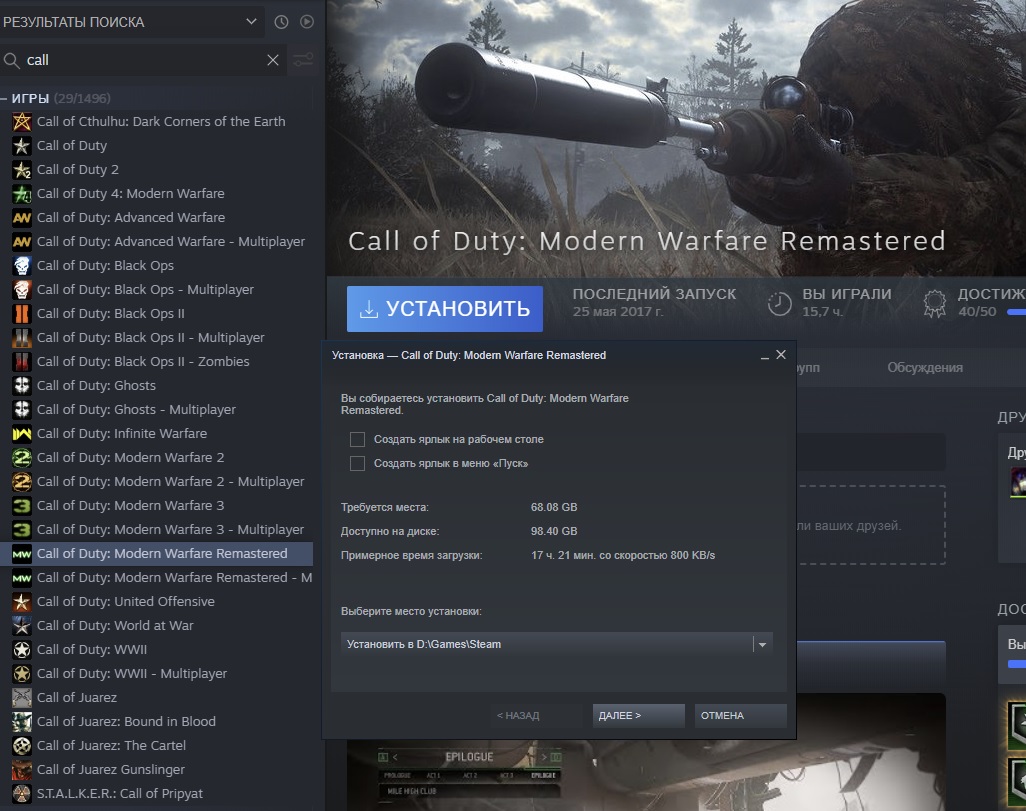Screen dimensions: 1026x811
Task: Clear the search field with the X icon
Action: [273, 60]
